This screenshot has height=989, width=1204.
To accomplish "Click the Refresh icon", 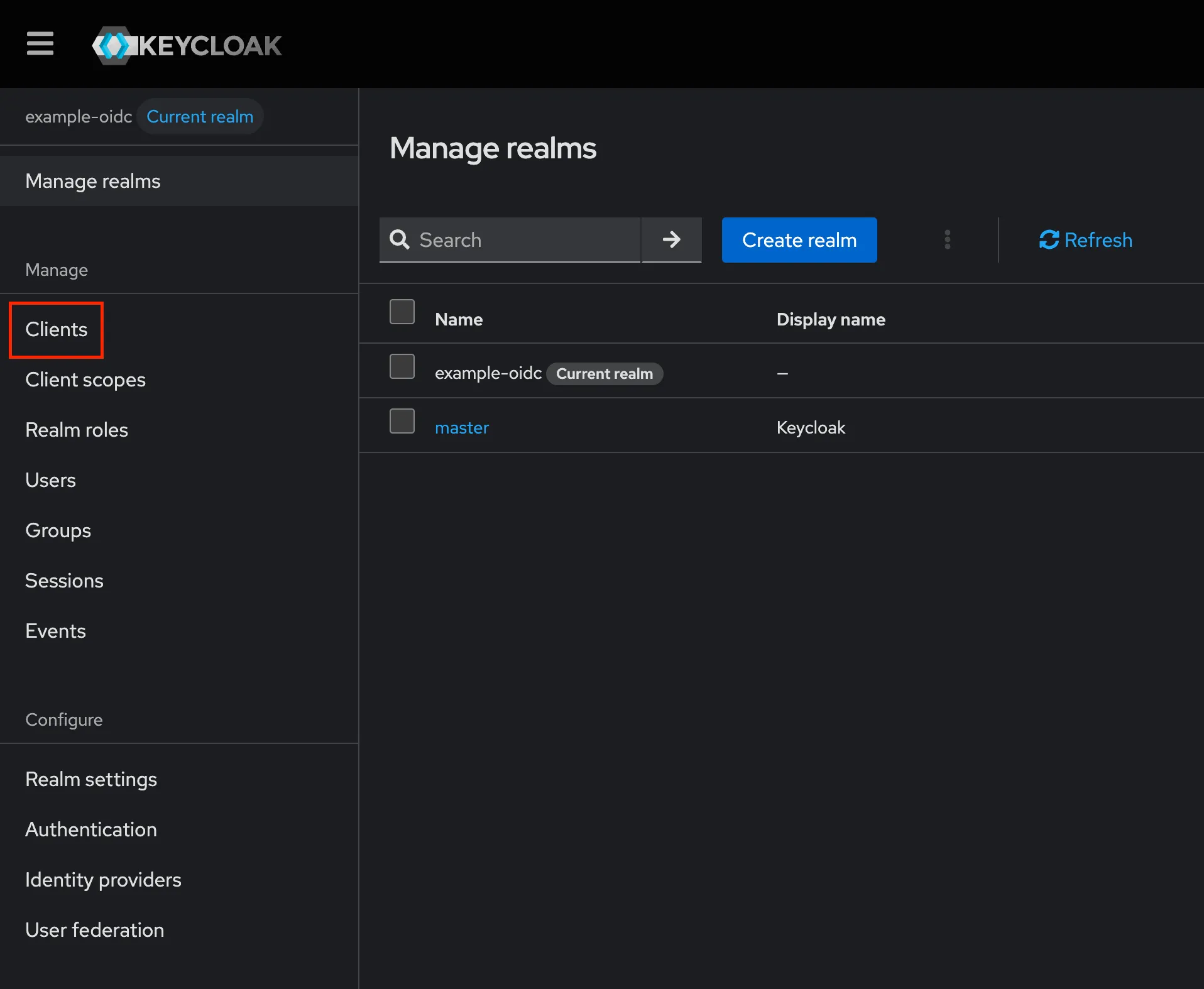I will 1049,240.
